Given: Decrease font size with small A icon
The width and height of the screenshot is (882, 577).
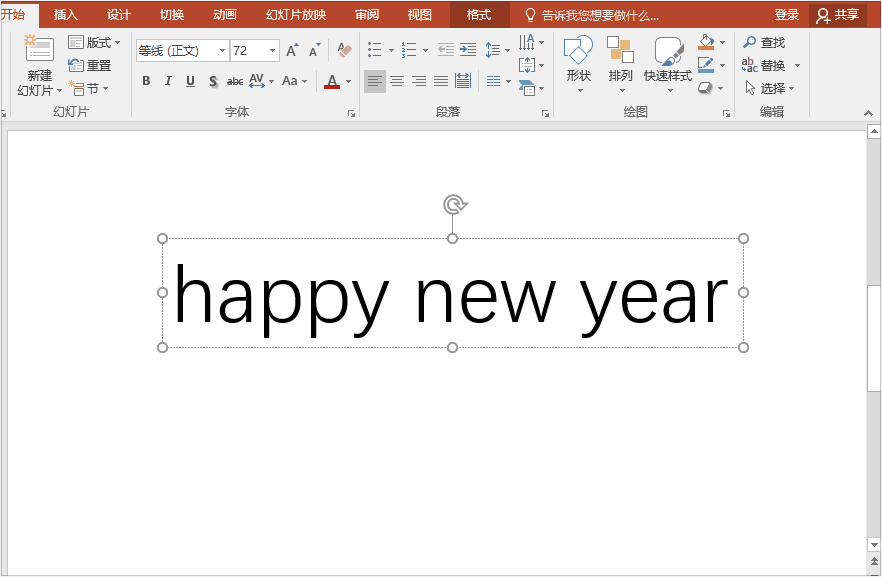Looking at the screenshot, I should [314, 50].
